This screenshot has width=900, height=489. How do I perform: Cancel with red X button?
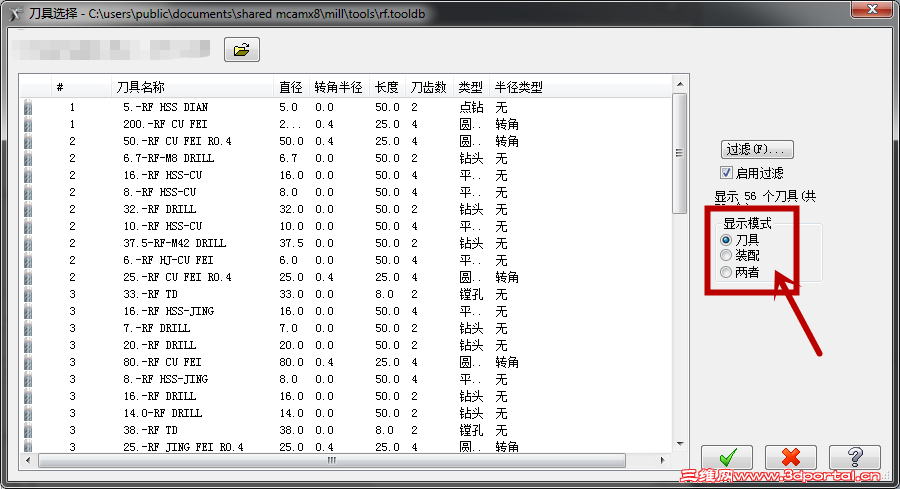[790, 457]
